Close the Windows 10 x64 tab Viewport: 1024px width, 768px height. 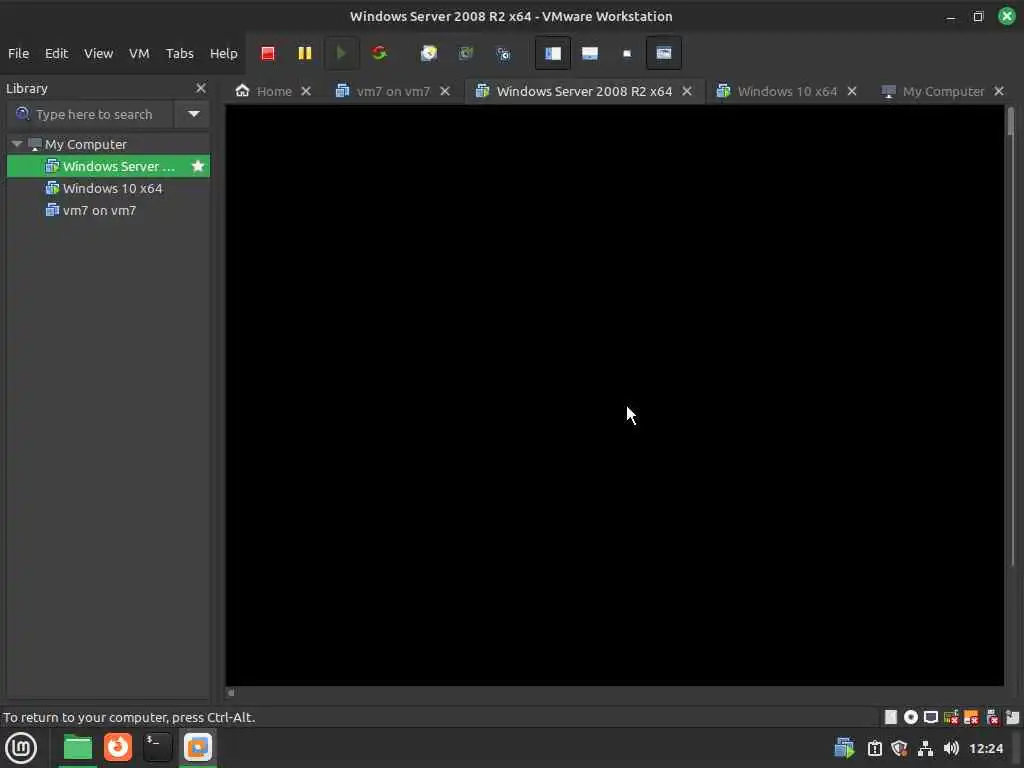pos(852,91)
